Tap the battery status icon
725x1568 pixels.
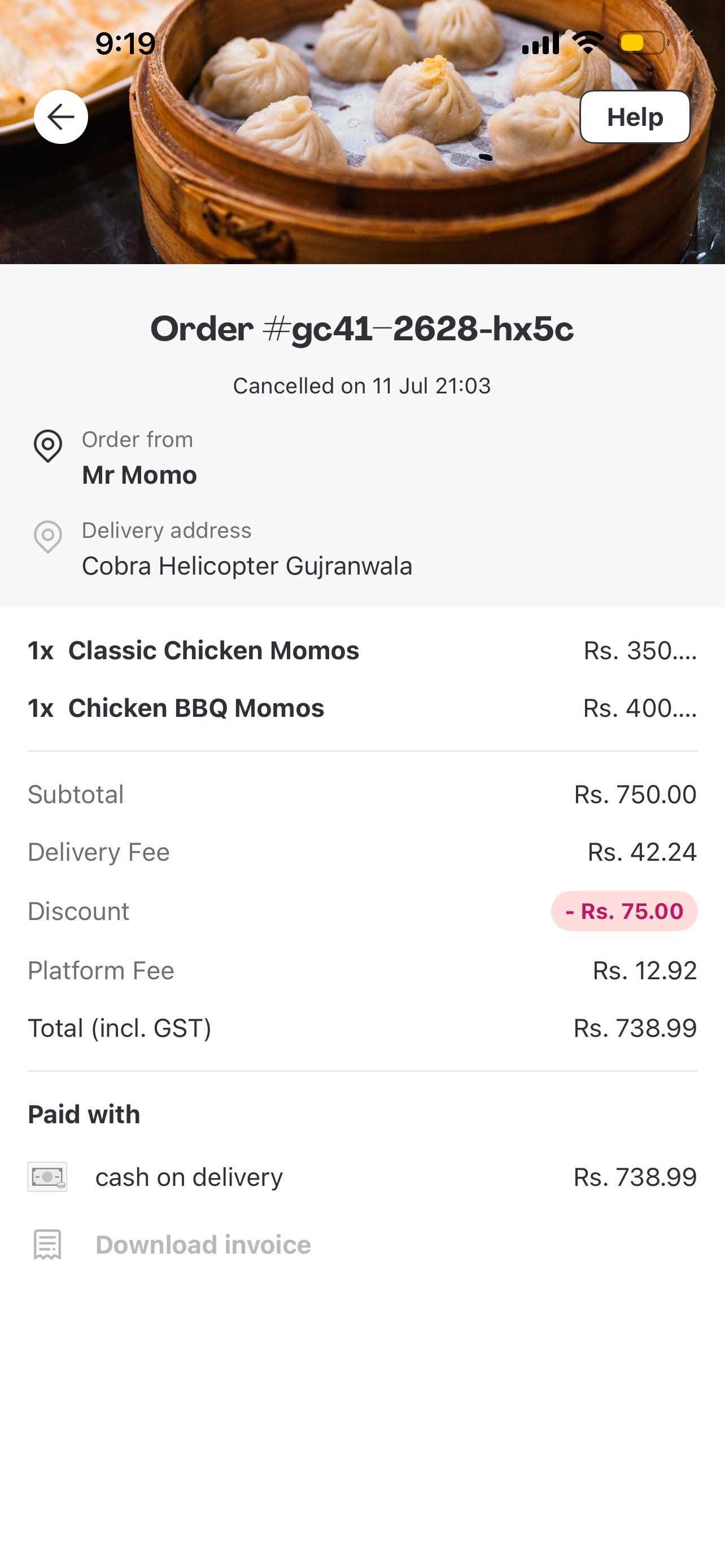[644, 43]
